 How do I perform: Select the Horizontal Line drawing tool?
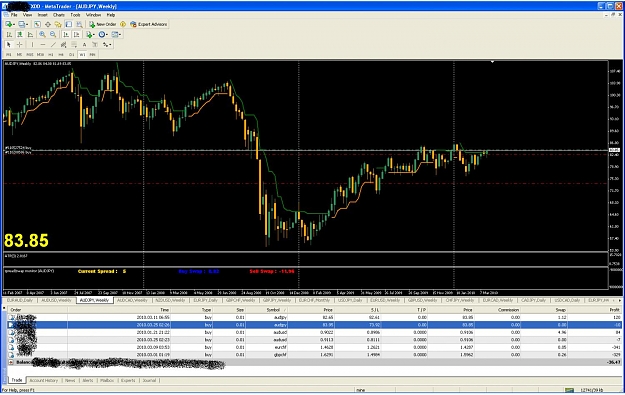[43, 45]
